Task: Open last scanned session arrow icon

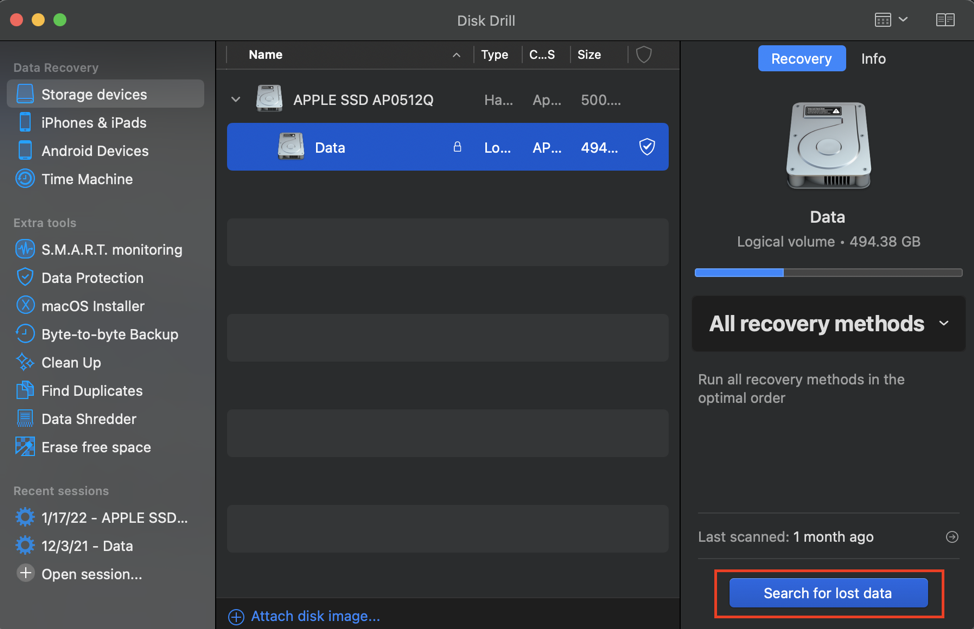Action: pos(952,536)
